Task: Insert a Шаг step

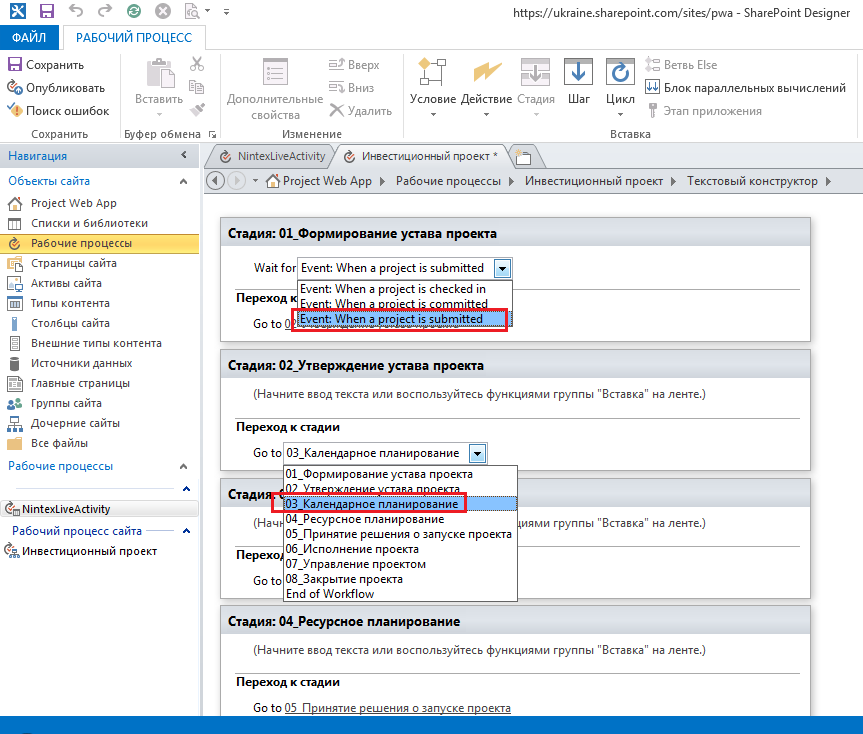Action: click(578, 81)
